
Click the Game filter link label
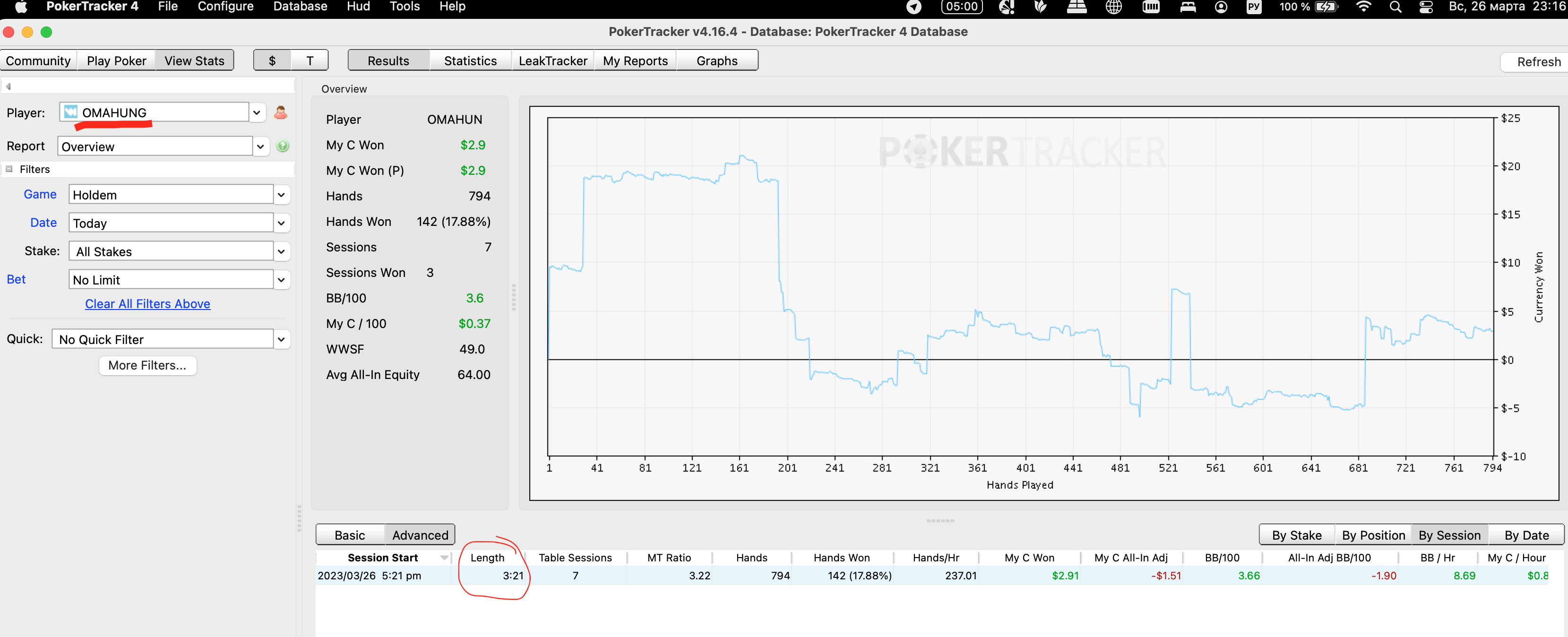point(40,194)
